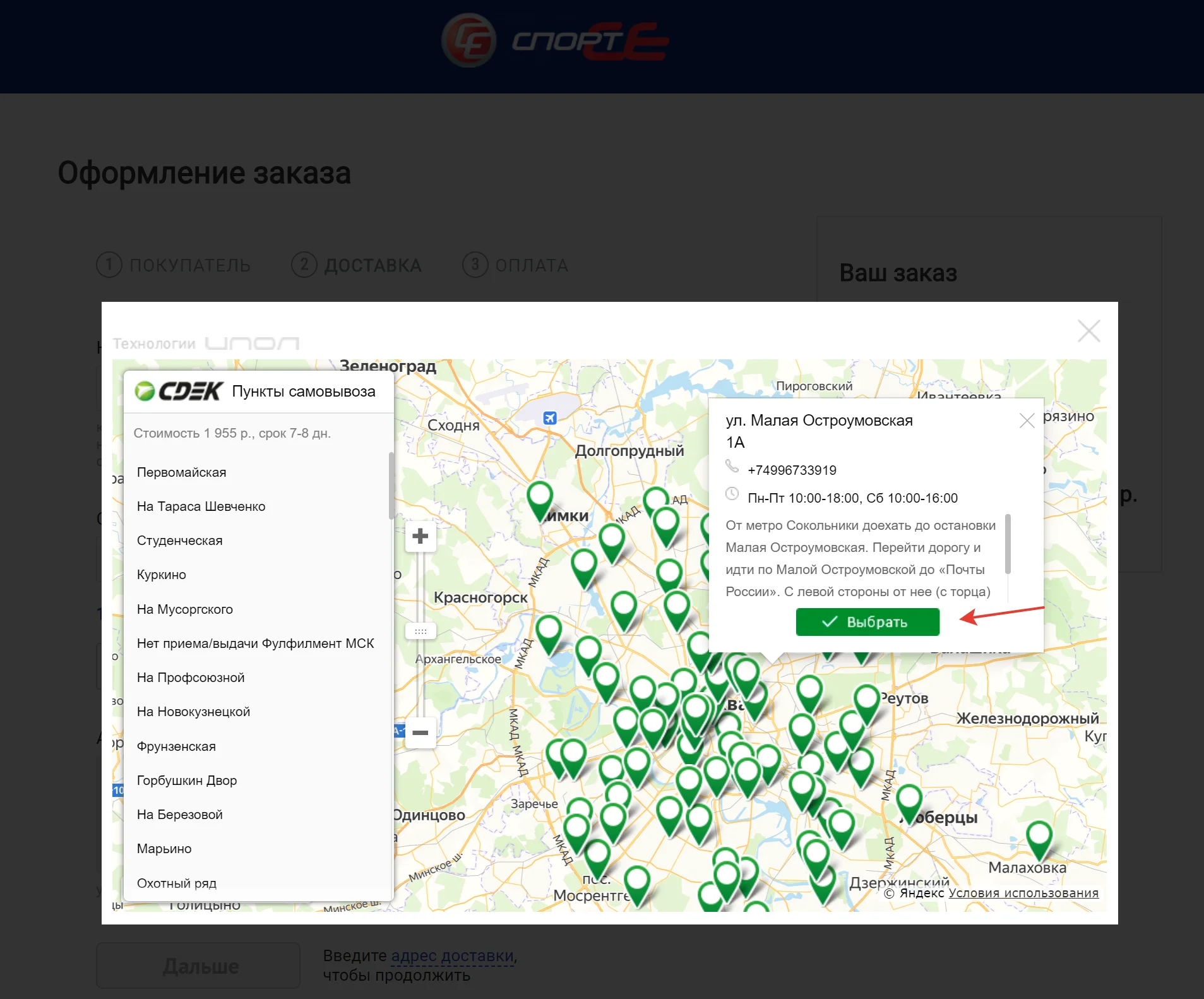Choose Марьино pickup point
The image size is (1204, 999).
[x=164, y=849]
